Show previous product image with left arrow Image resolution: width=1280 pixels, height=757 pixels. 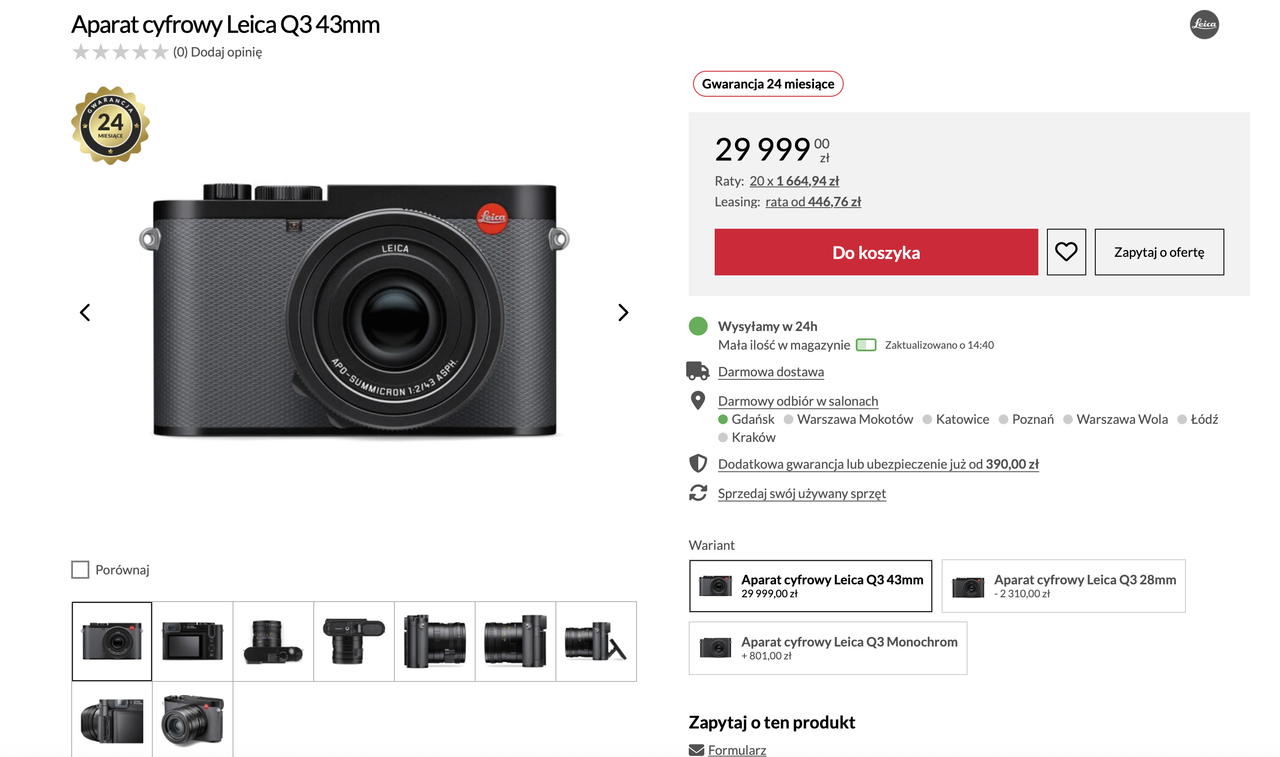click(85, 313)
